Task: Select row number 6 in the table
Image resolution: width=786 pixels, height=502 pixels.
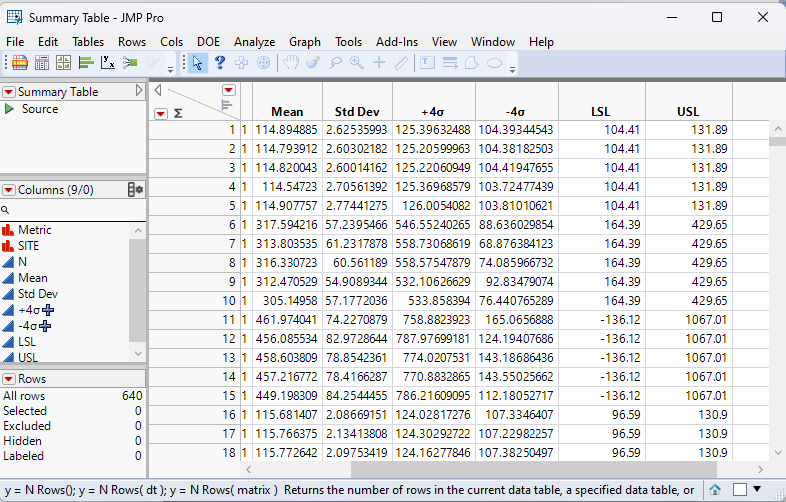Action: coord(194,225)
